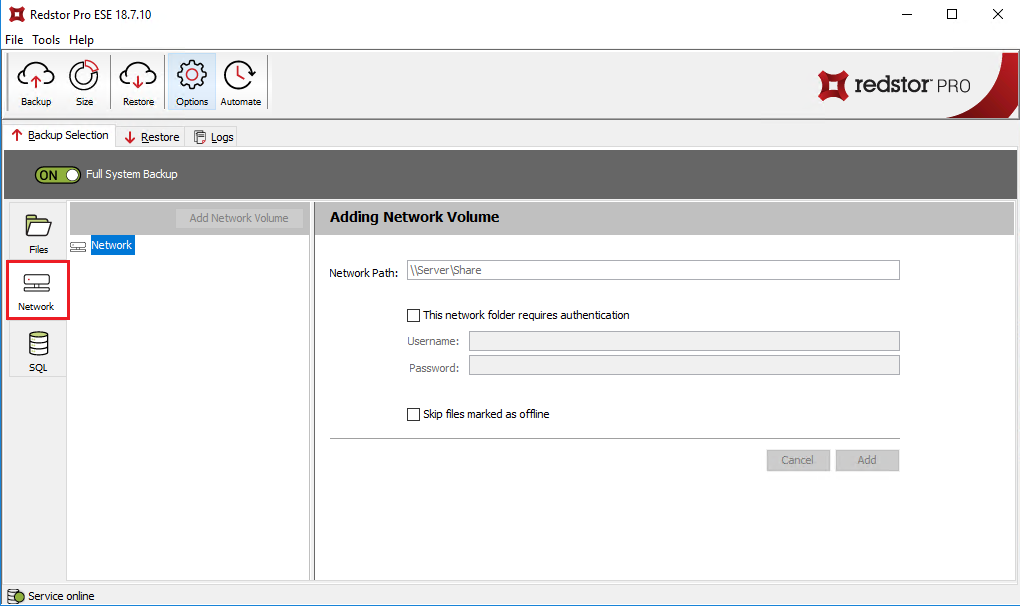
Task: Open the Automate schedule tool
Action: pyautogui.click(x=240, y=82)
